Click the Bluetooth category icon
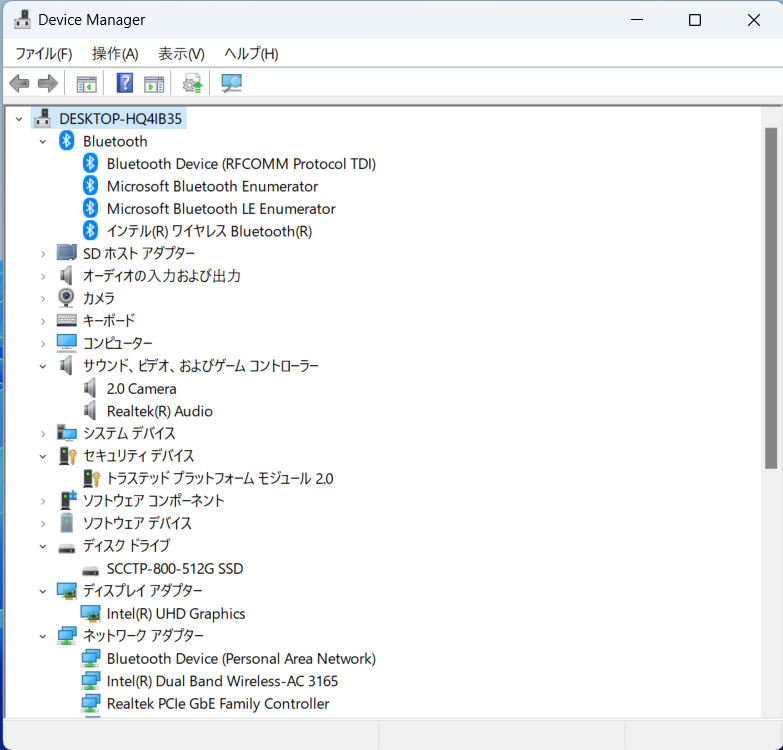Viewport: 783px width, 750px height. pos(66,141)
